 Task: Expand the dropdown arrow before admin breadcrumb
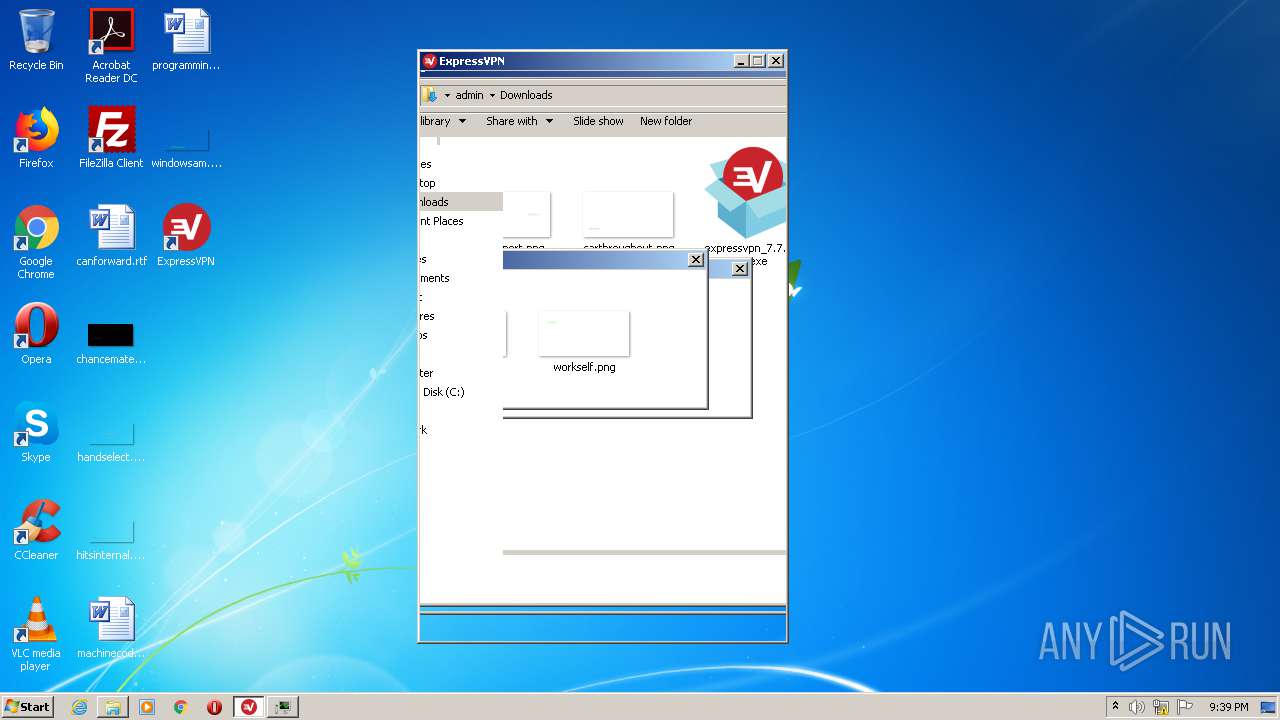[447, 96]
